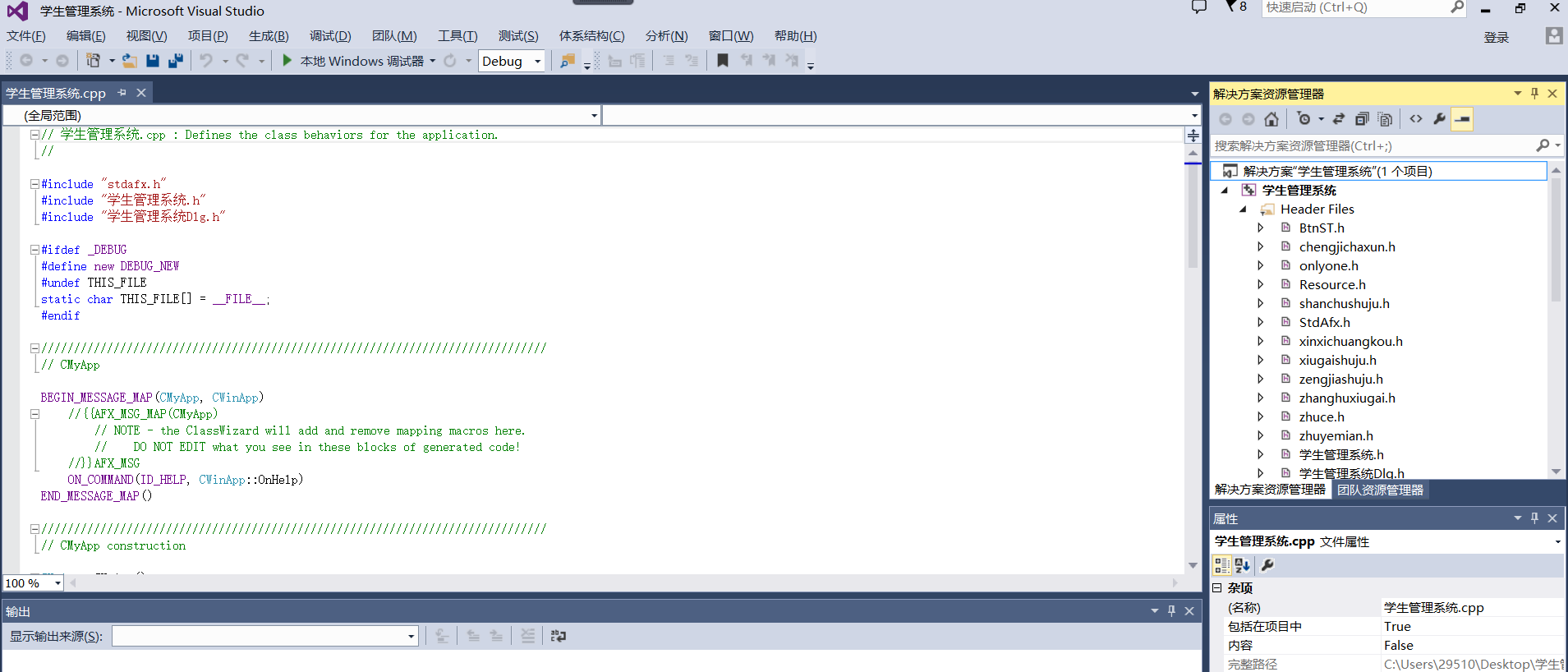Open the Debug configuration dropdown
The height and width of the screenshot is (672, 1568).
[x=538, y=61]
